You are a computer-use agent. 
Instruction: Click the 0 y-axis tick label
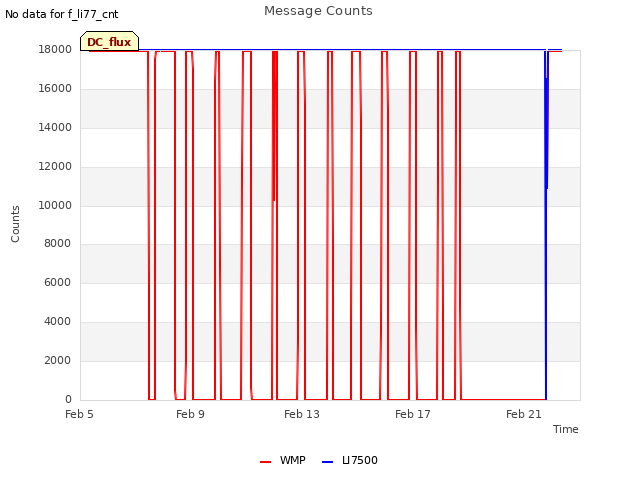[x=68, y=399]
